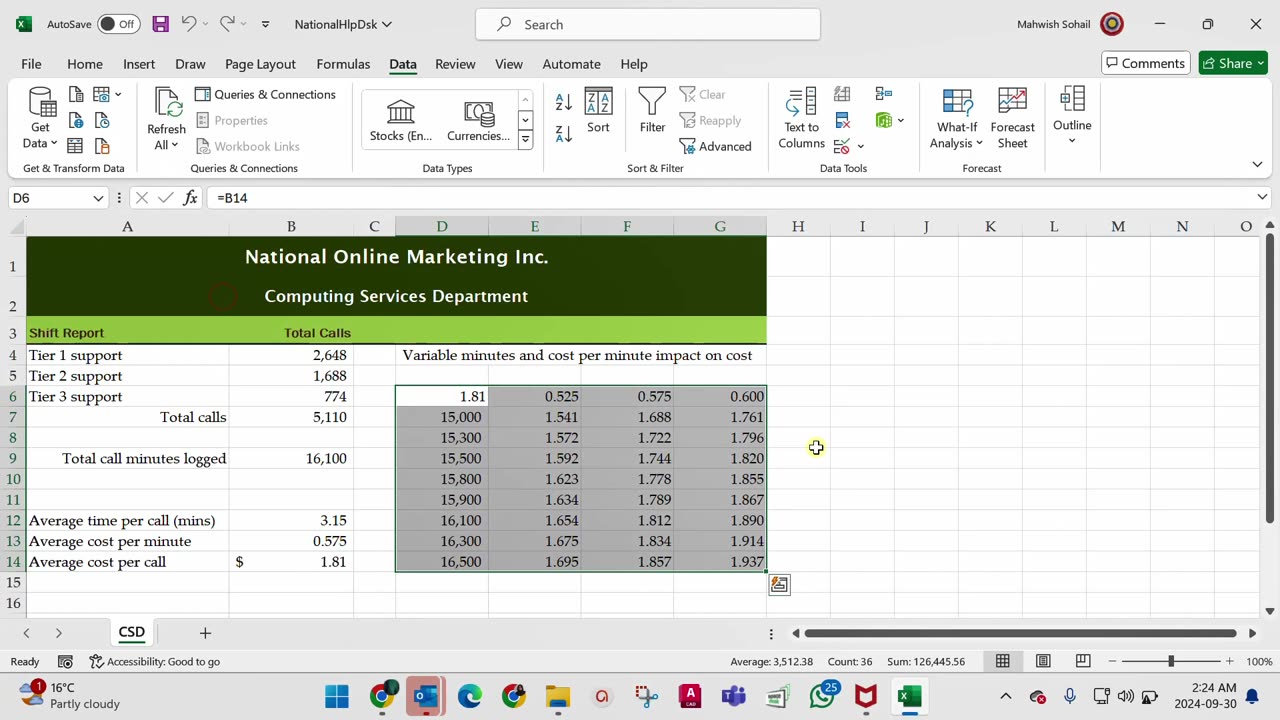Click the zoom in plus
Image resolution: width=1280 pixels, height=720 pixels.
point(1229,661)
